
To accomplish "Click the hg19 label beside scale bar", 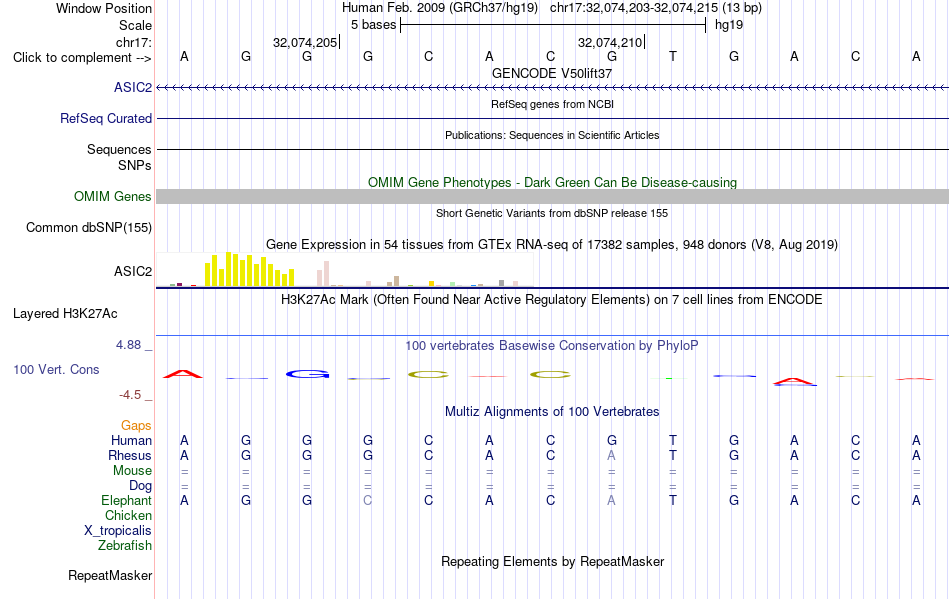I will tap(729, 25).
